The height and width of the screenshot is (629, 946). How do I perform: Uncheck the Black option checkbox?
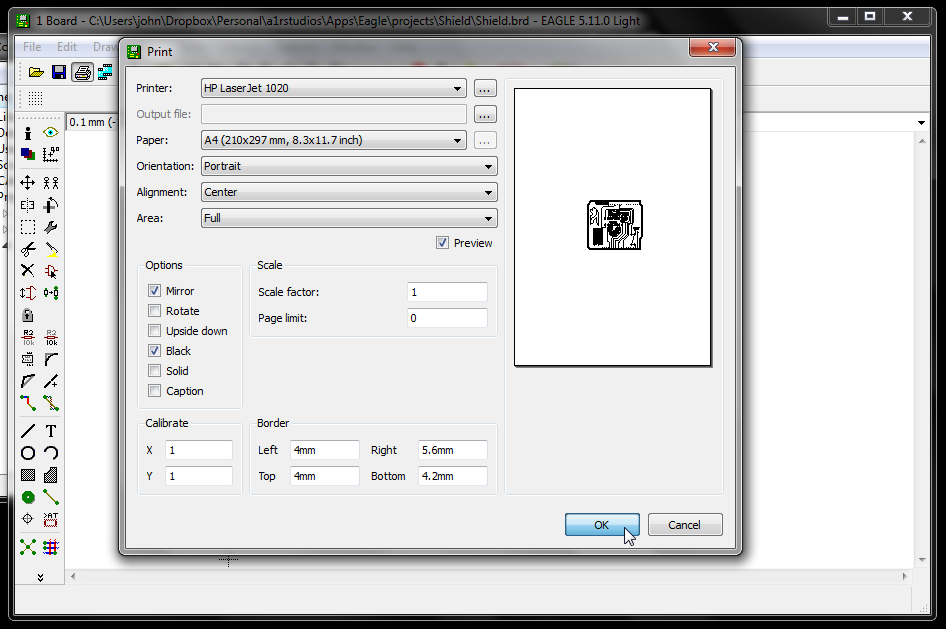[x=154, y=350]
